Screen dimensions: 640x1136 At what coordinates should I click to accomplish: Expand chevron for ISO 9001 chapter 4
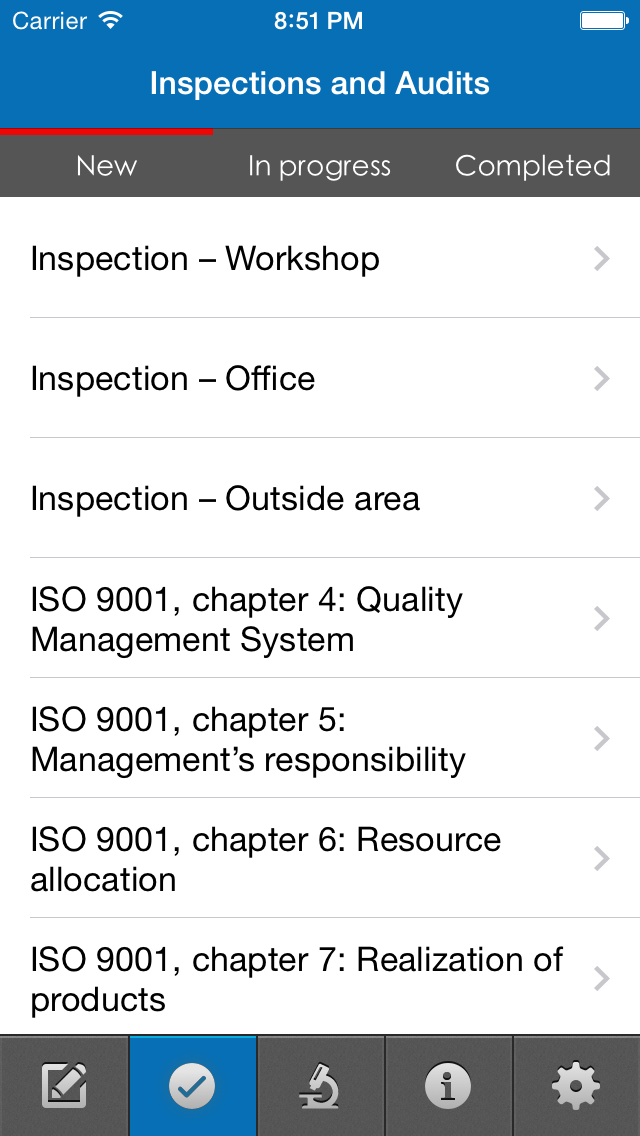(x=602, y=619)
